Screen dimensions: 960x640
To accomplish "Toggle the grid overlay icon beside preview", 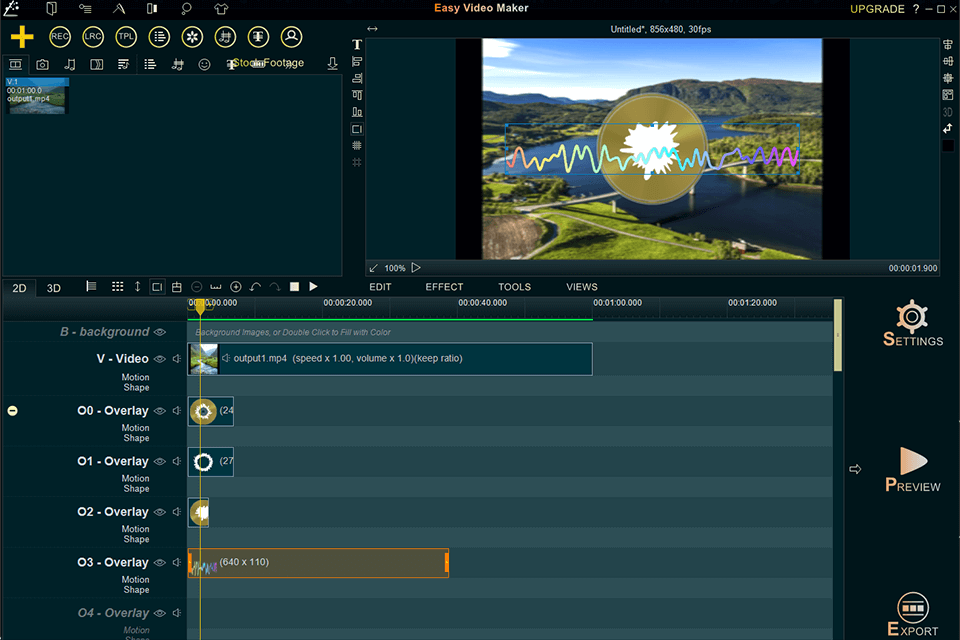I will (357, 146).
